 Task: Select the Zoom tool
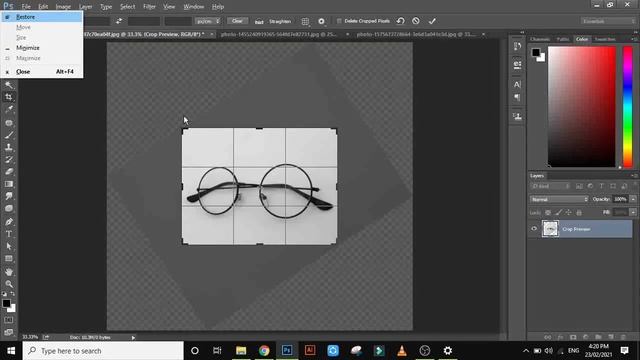point(9,284)
